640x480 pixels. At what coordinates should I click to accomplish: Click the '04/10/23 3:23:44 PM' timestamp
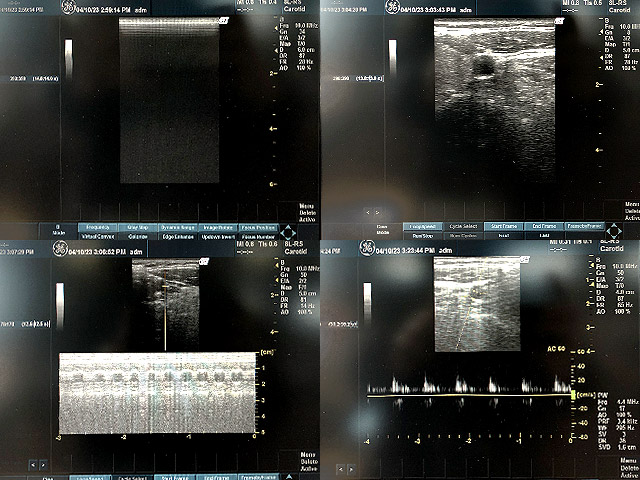(x=407, y=250)
